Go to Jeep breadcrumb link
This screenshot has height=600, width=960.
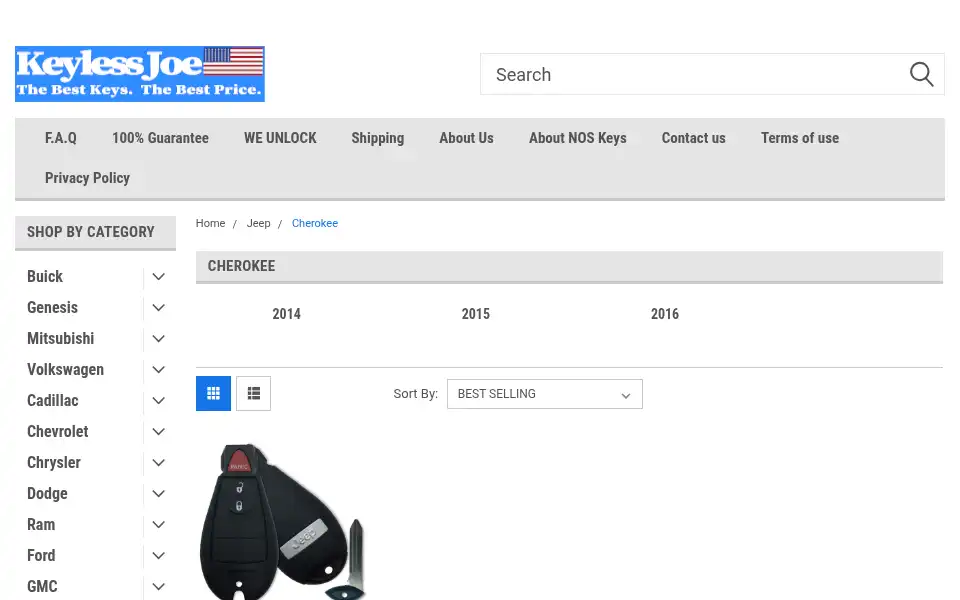click(258, 223)
